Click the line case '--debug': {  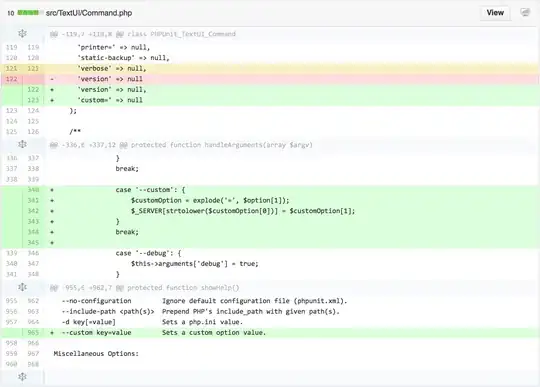click(x=270, y=253)
